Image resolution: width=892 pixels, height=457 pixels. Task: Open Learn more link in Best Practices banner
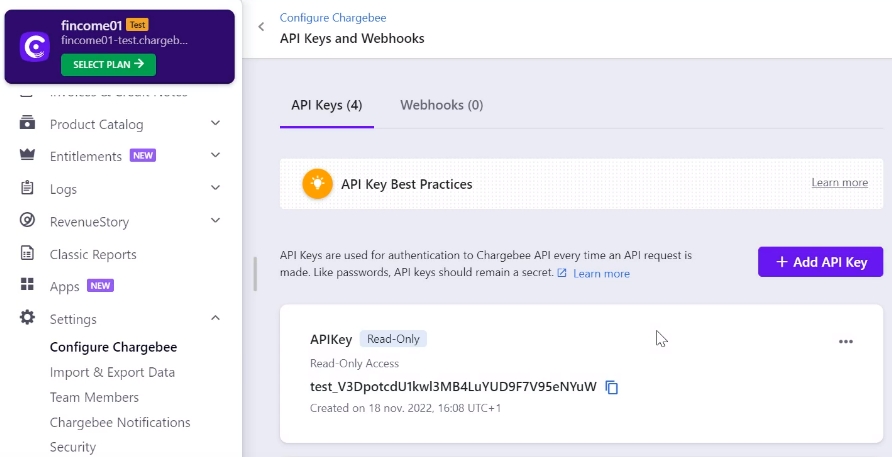pyautogui.click(x=840, y=183)
